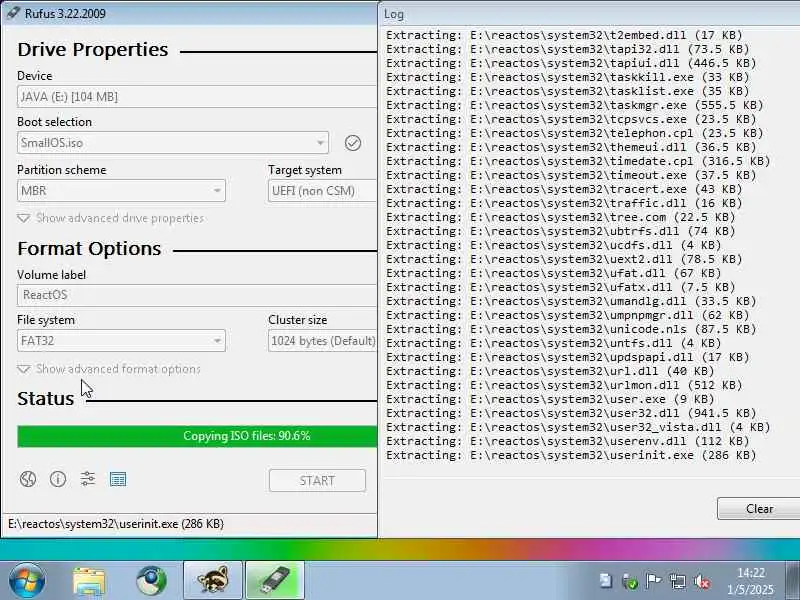Screen dimensions: 800x600
Task: Expand Show advanced drive properties
Action: click(111, 218)
